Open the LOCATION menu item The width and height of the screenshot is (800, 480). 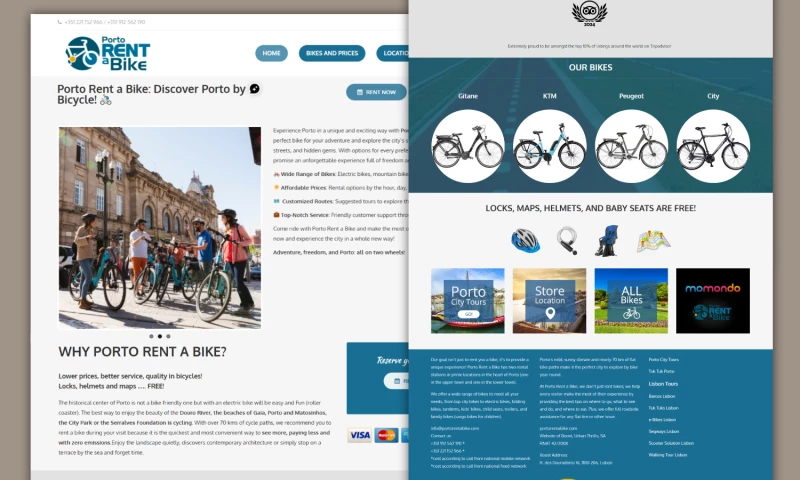click(393, 53)
